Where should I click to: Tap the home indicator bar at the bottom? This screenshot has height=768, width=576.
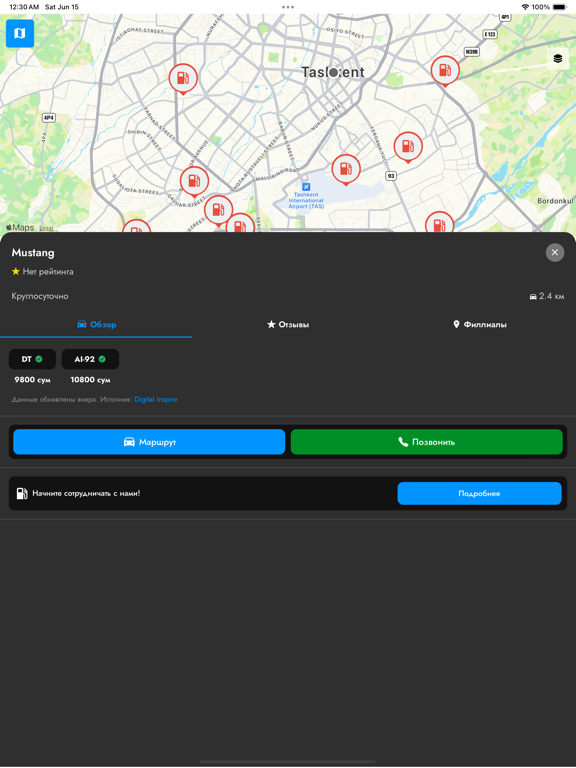point(288,762)
